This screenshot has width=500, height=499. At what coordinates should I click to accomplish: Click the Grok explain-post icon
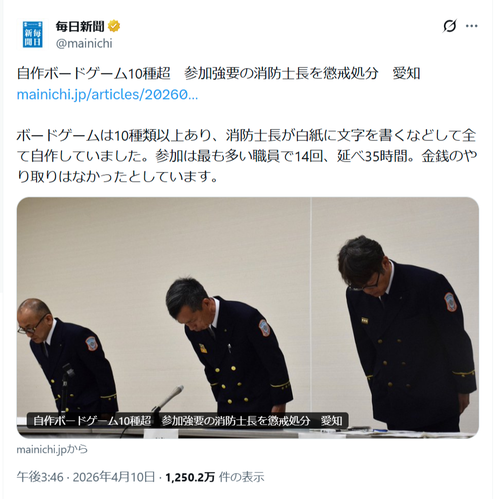450,26
